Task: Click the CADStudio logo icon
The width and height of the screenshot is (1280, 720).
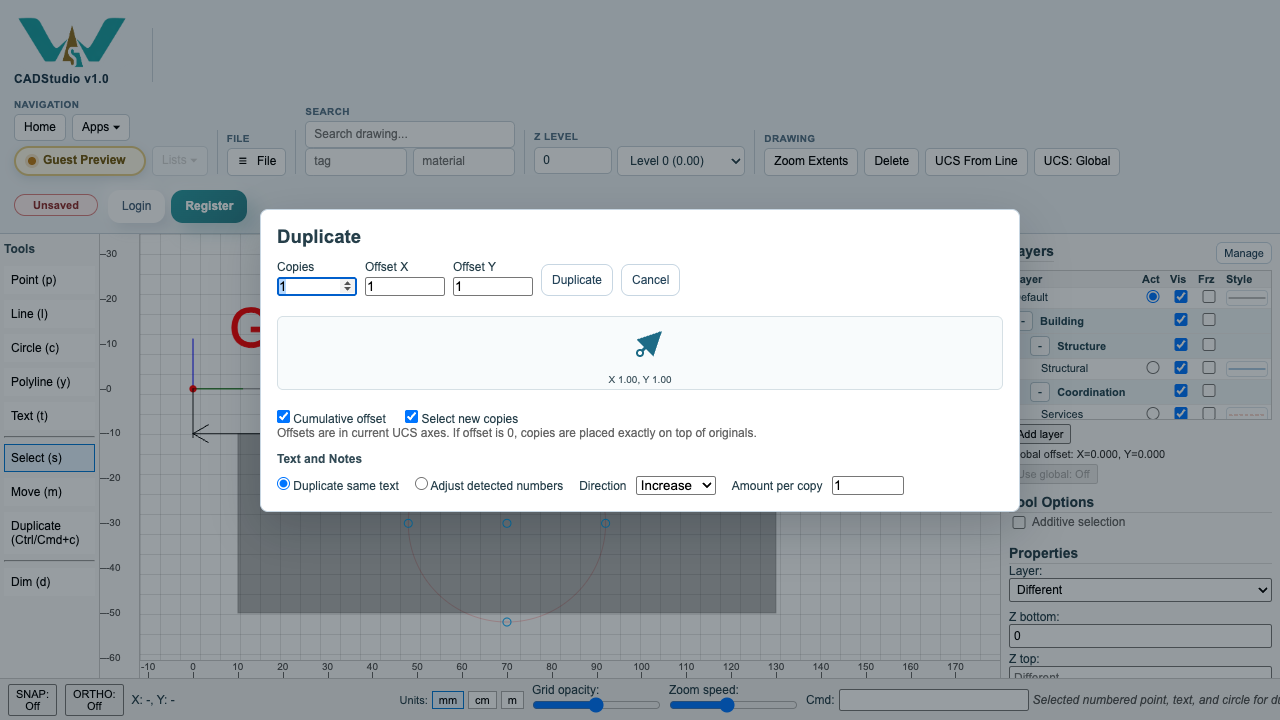Action: point(72,42)
